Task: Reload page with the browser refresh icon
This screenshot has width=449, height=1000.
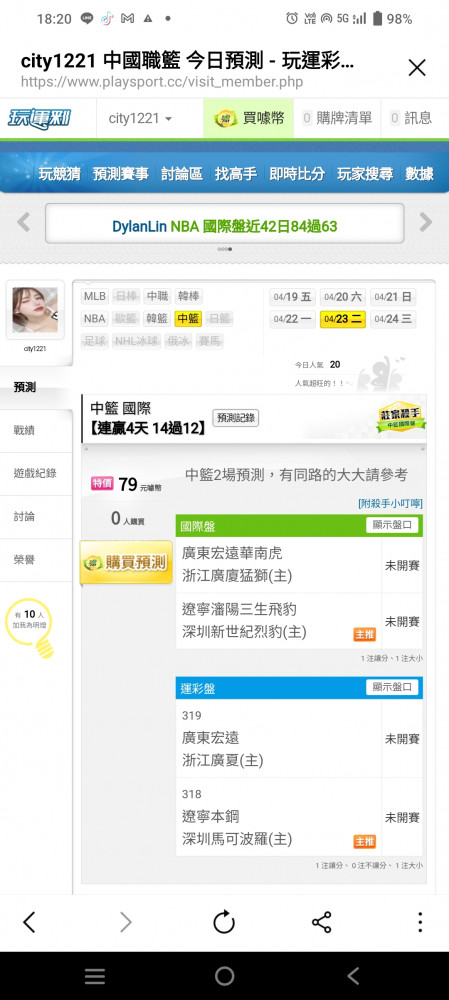Action: pos(224,922)
